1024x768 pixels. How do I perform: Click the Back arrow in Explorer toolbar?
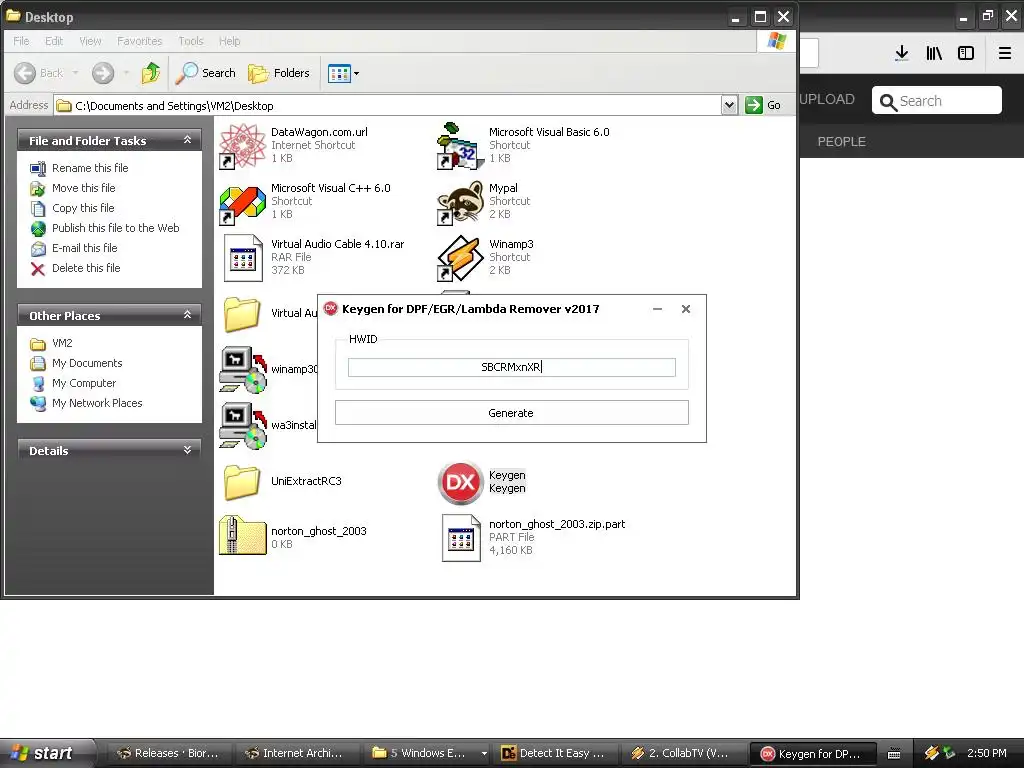click(x=25, y=73)
